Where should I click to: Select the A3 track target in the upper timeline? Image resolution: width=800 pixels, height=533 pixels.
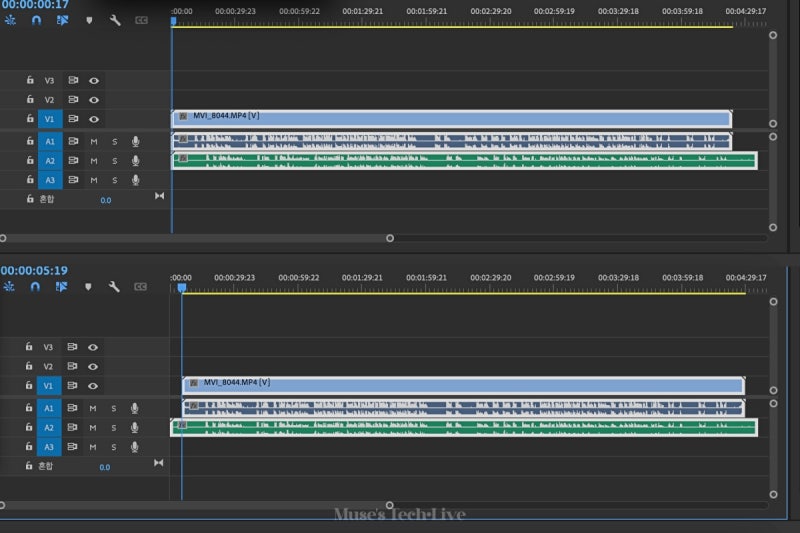click(x=50, y=180)
